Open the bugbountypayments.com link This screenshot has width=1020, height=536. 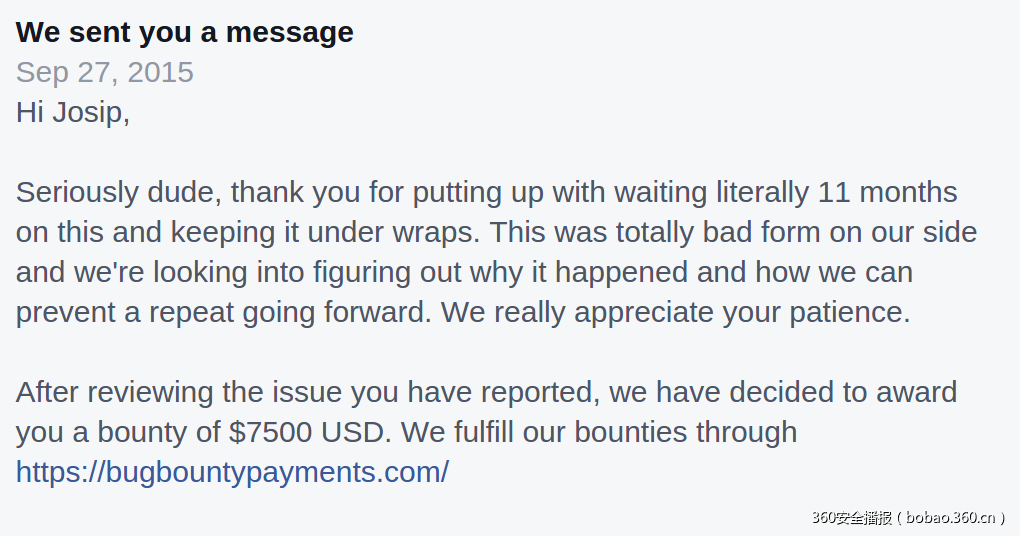pyautogui.click(x=232, y=472)
